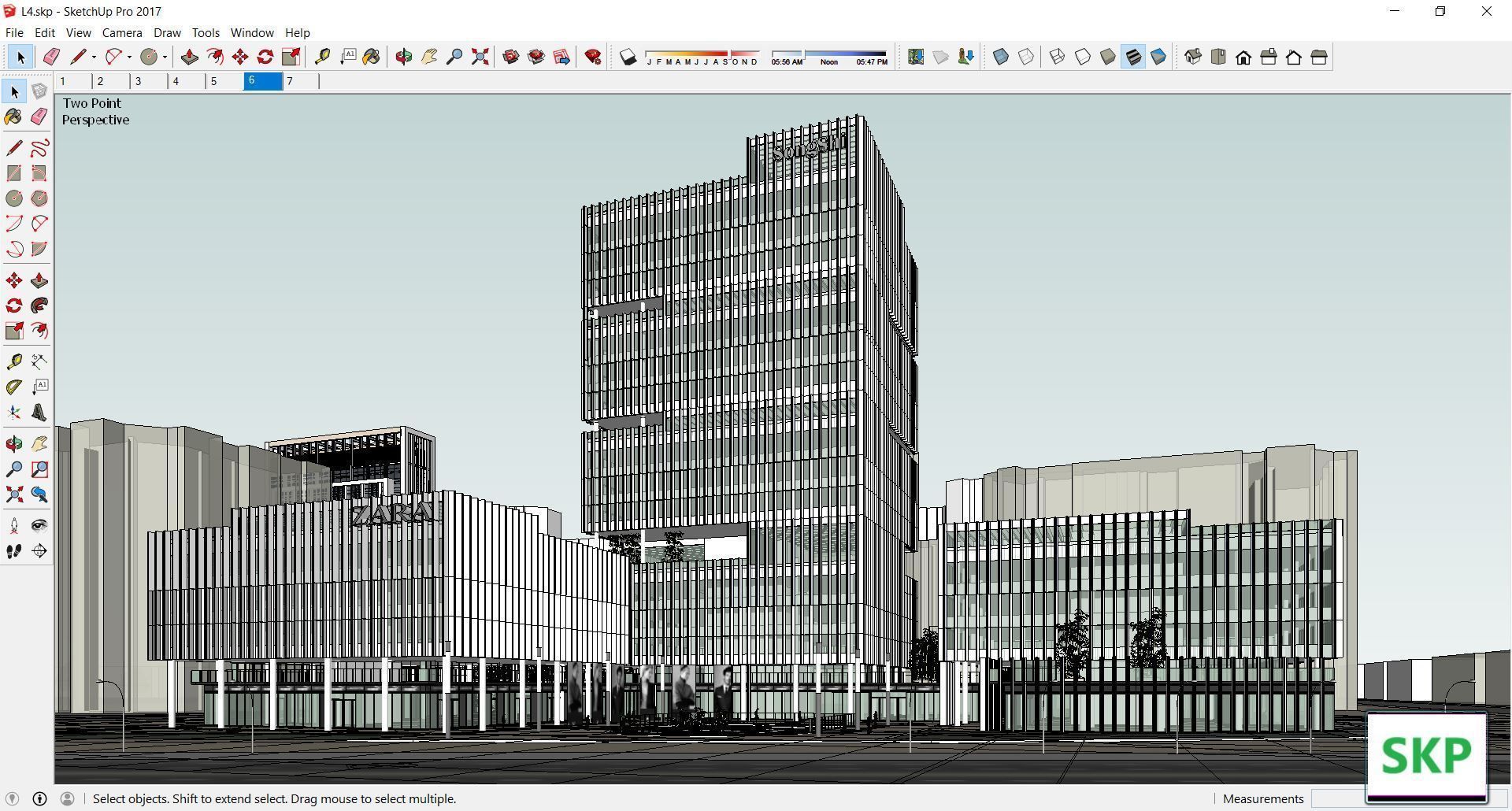Open the Draw menu
Viewport: 1512px width, 811px height.
167,32
